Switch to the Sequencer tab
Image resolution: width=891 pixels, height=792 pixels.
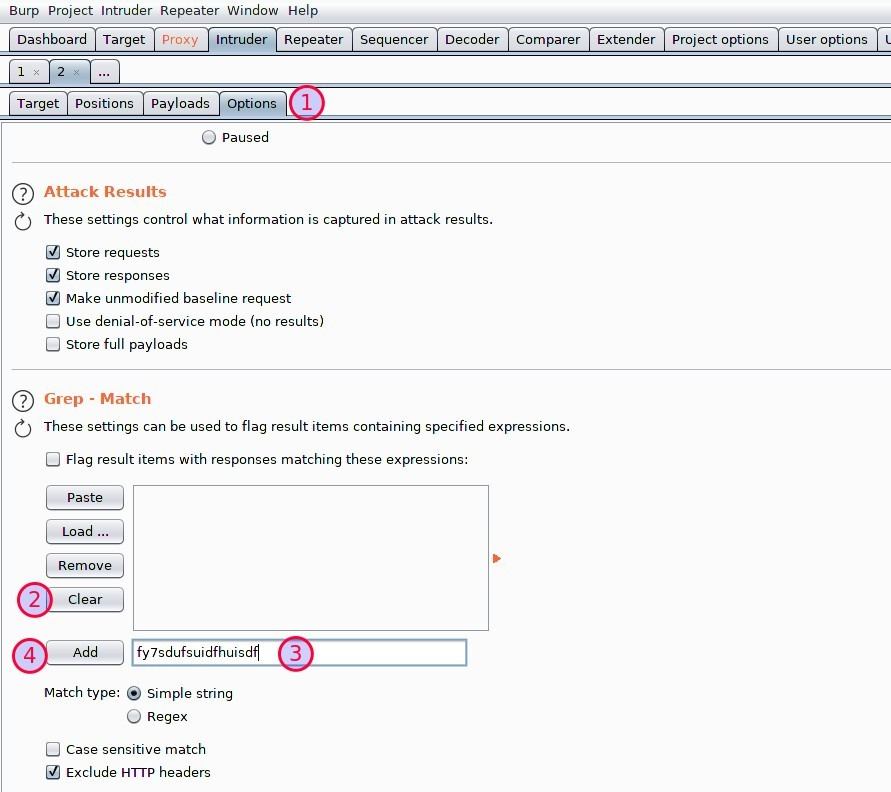[394, 40]
